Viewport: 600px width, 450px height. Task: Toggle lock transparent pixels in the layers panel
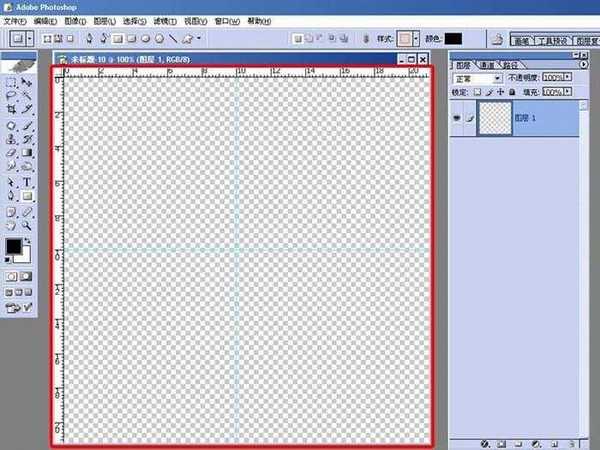coord(479,91)
